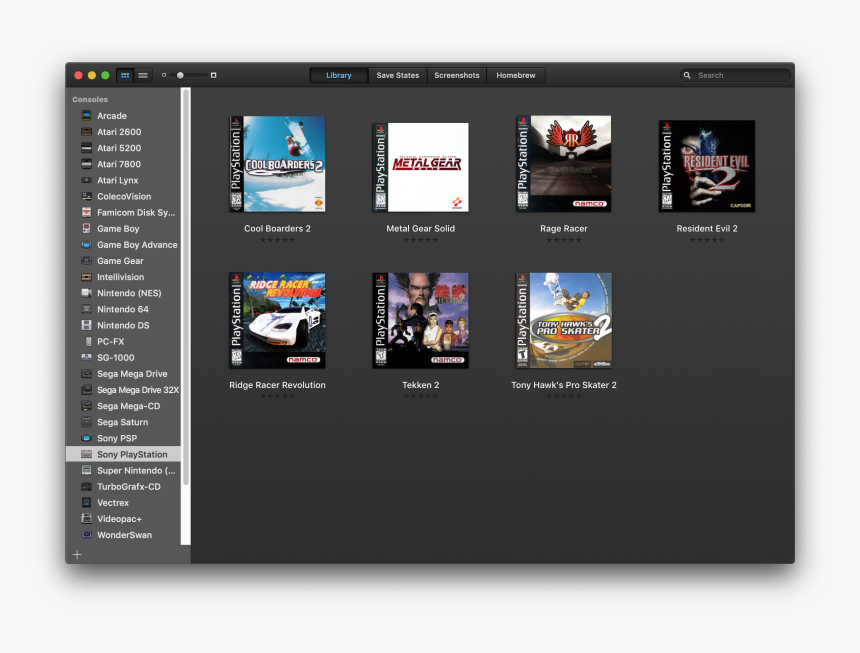Screen dimensions: 860x653
Task: Set cover size to smallest using small-square icon
Action: 164,76
